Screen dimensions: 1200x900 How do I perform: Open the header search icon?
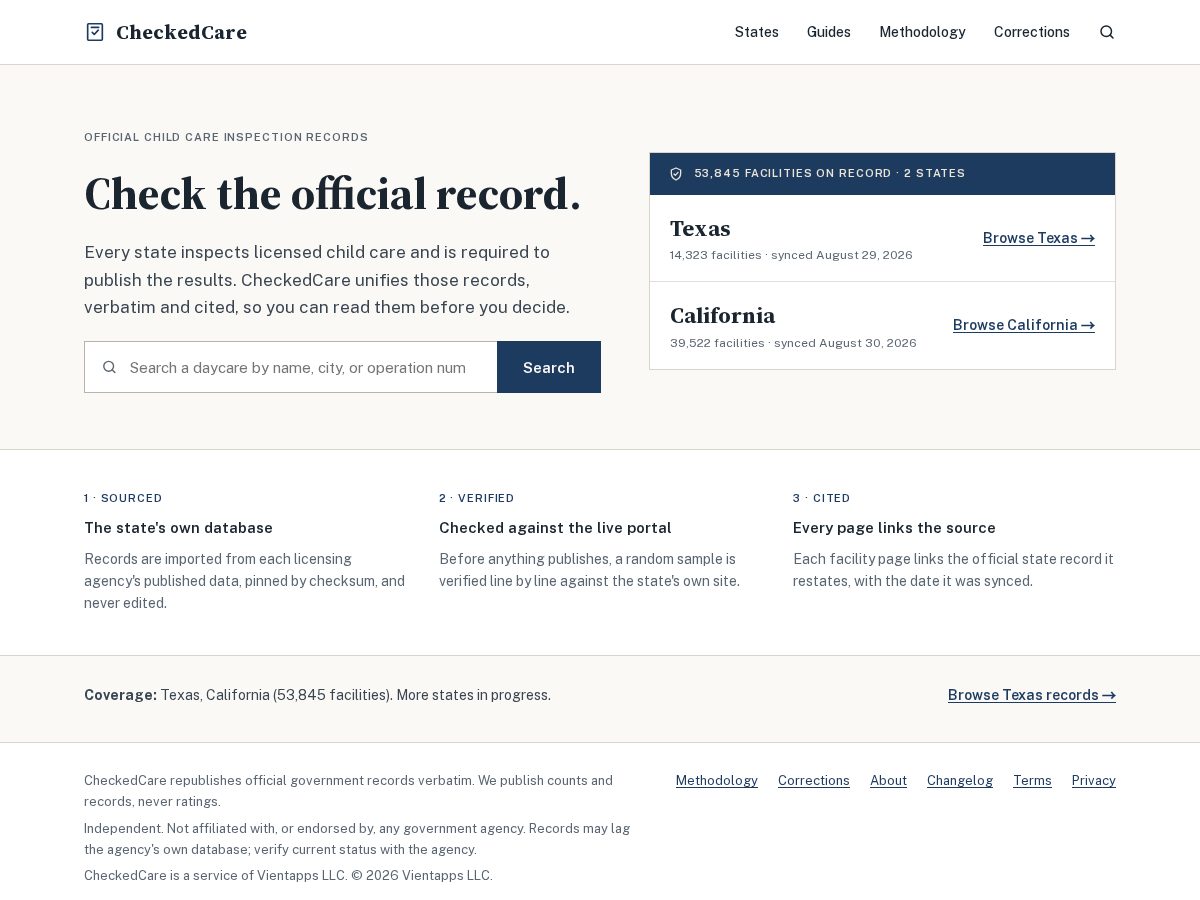pyautogui.click(x=1107, y=32)
